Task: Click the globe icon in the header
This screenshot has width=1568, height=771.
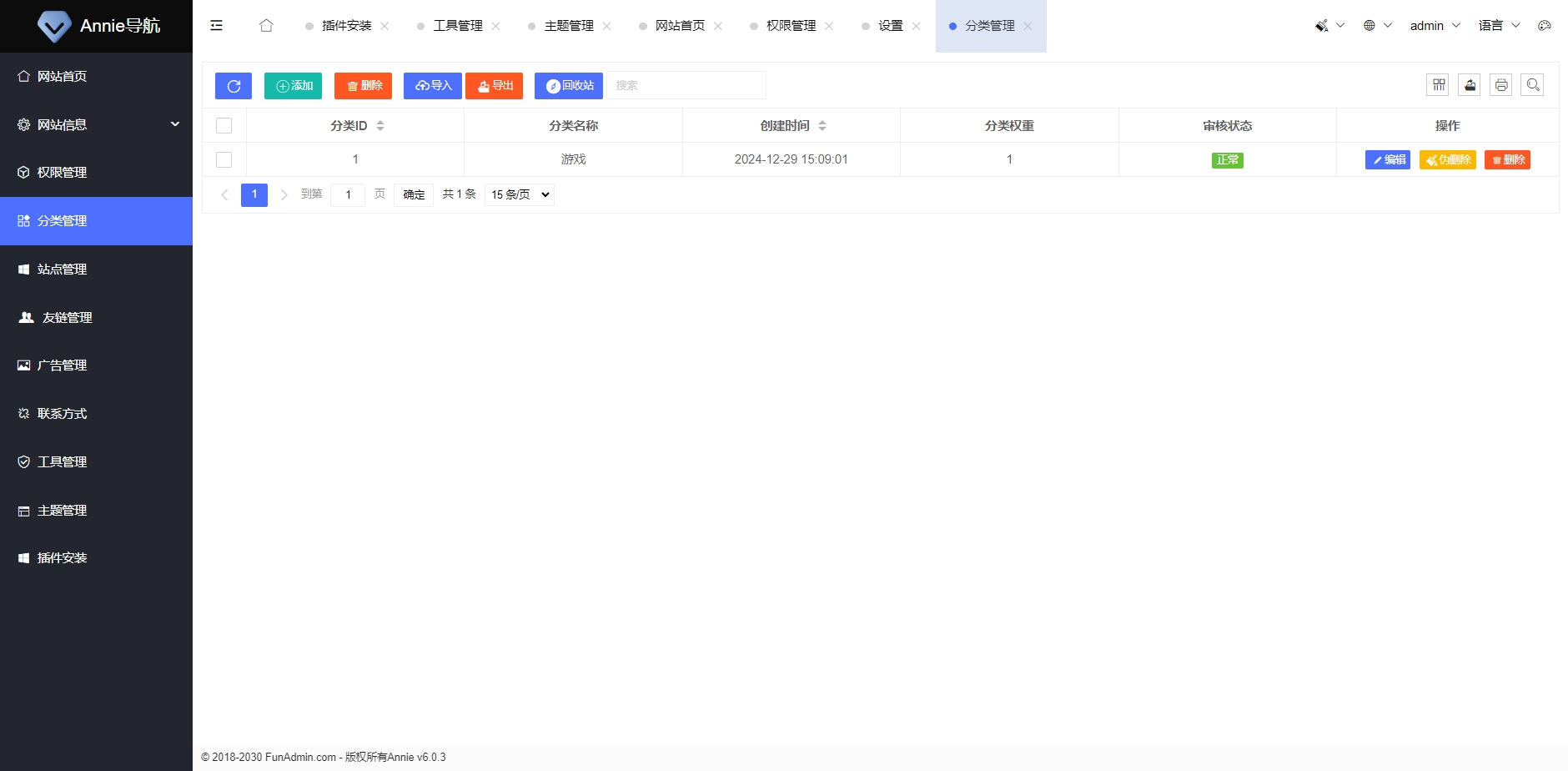Action: point(1369,25)
